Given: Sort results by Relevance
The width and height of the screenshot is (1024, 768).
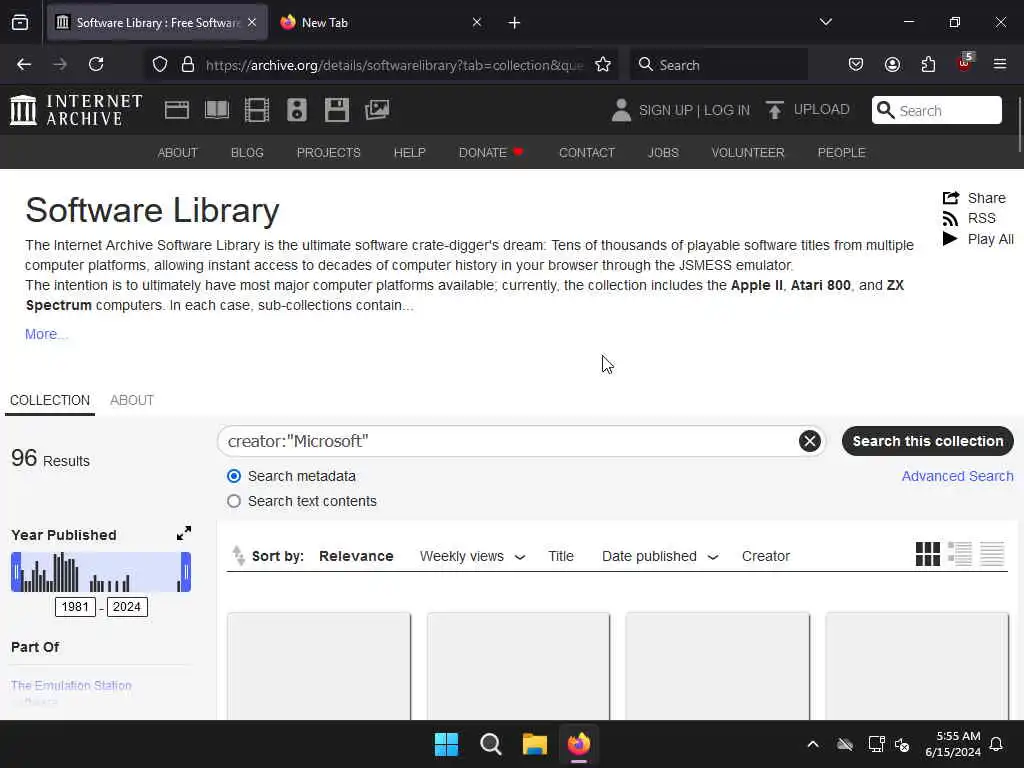Looking at the screenshot, I should [356, 556].
